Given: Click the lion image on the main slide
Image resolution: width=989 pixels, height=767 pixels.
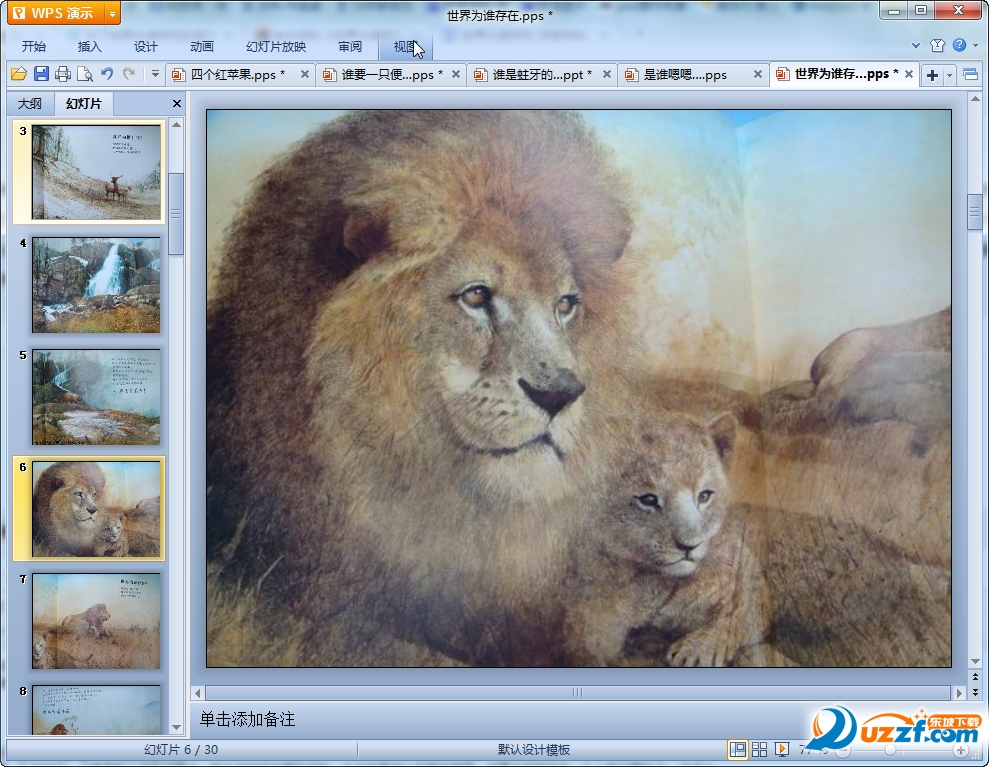Looking at the screenshot, I should click(x=579, y=389).
